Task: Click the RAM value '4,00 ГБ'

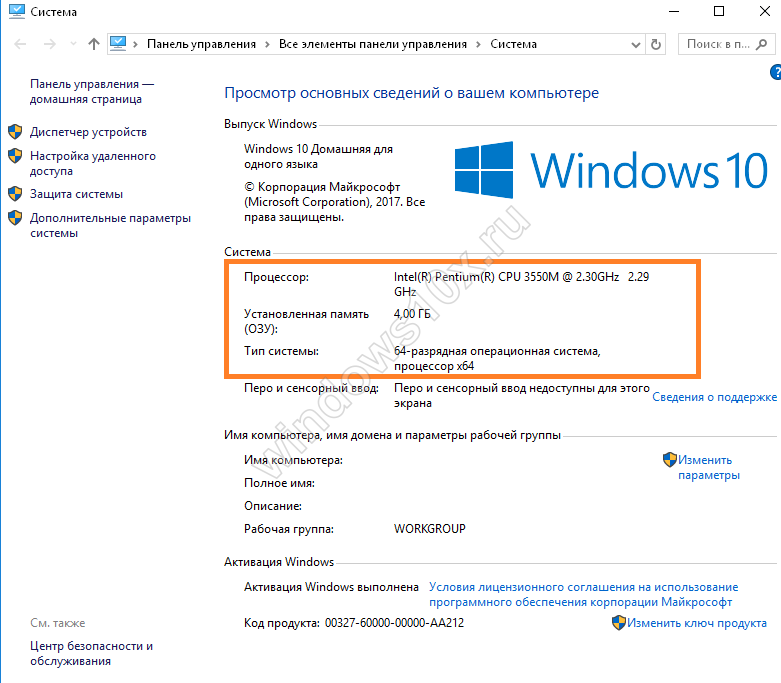Action: 412,314
